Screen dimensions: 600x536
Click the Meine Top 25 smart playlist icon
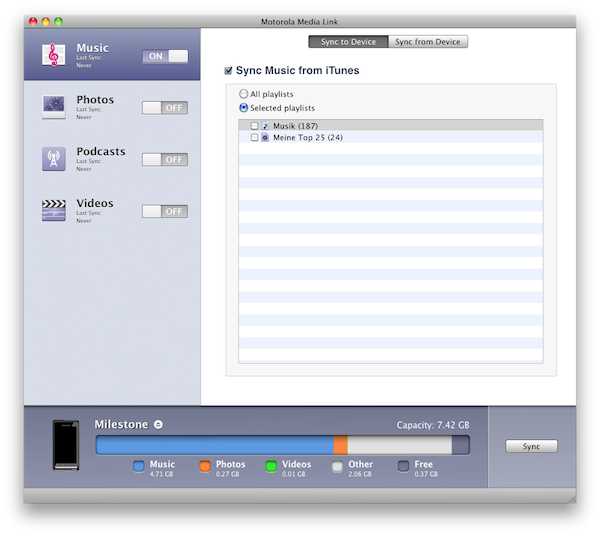tap(265, 137)
